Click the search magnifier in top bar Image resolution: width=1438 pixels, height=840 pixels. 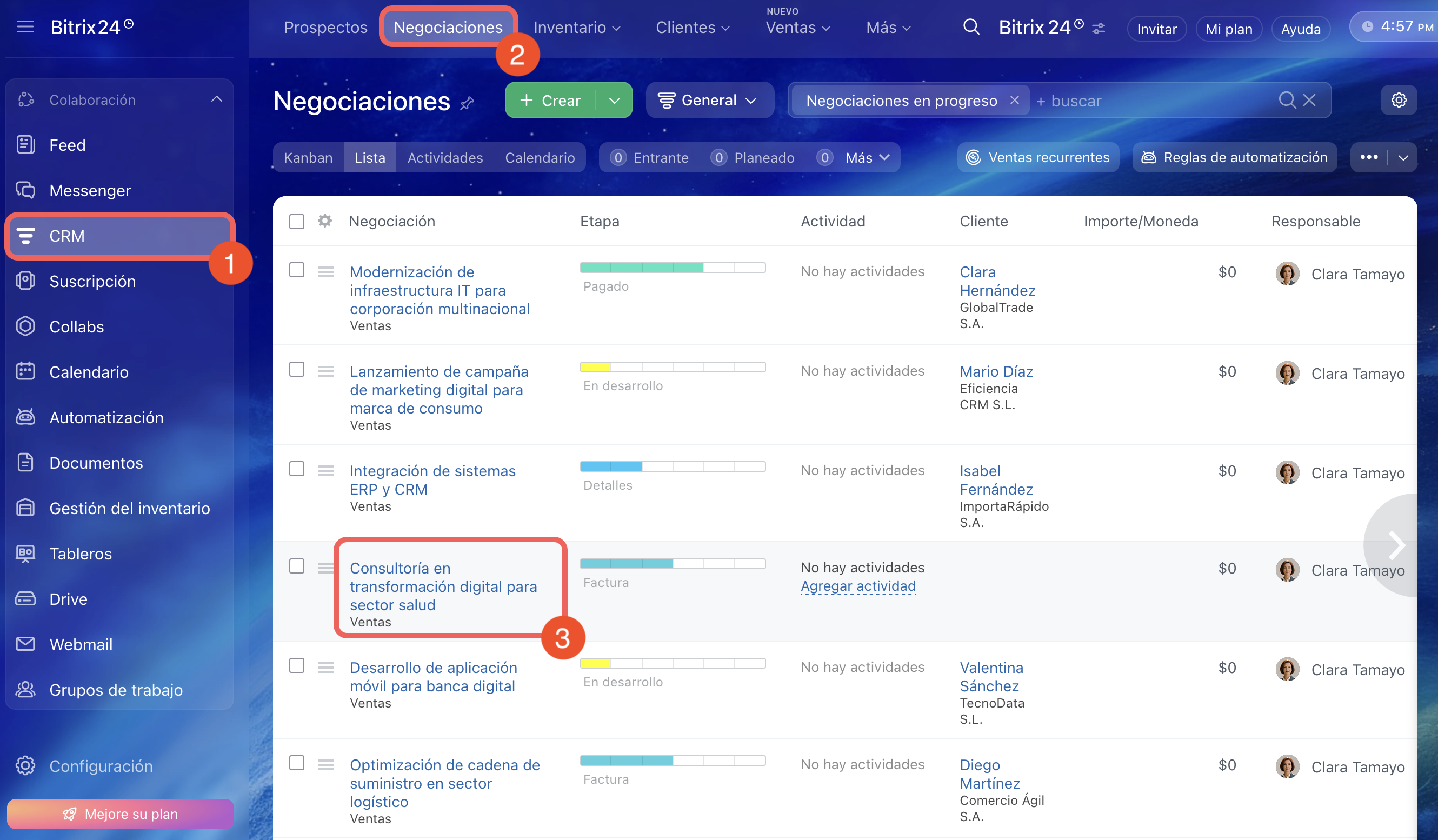pos(971,27)
